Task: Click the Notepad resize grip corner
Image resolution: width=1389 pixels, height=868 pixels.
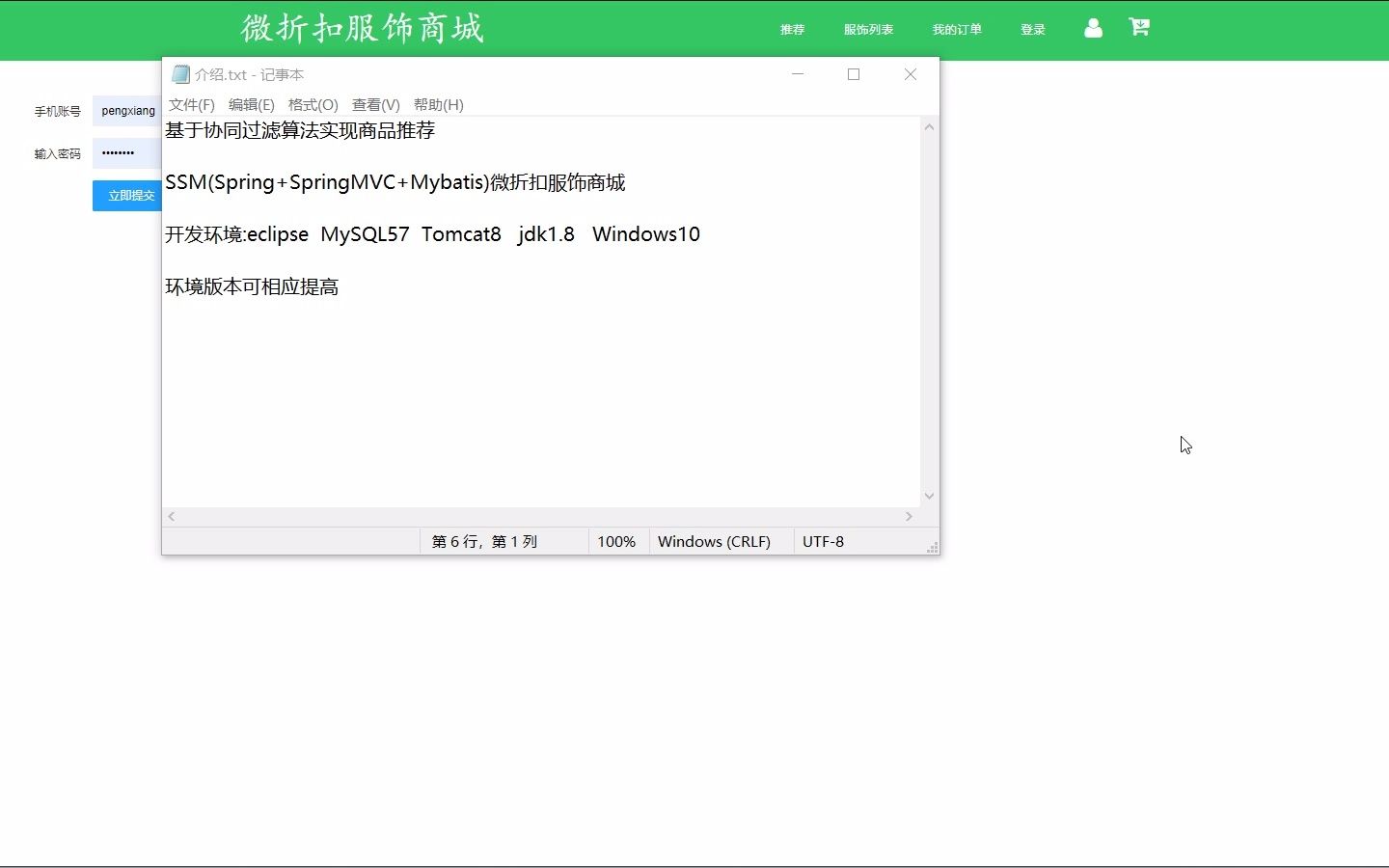Action: point(932,547)
